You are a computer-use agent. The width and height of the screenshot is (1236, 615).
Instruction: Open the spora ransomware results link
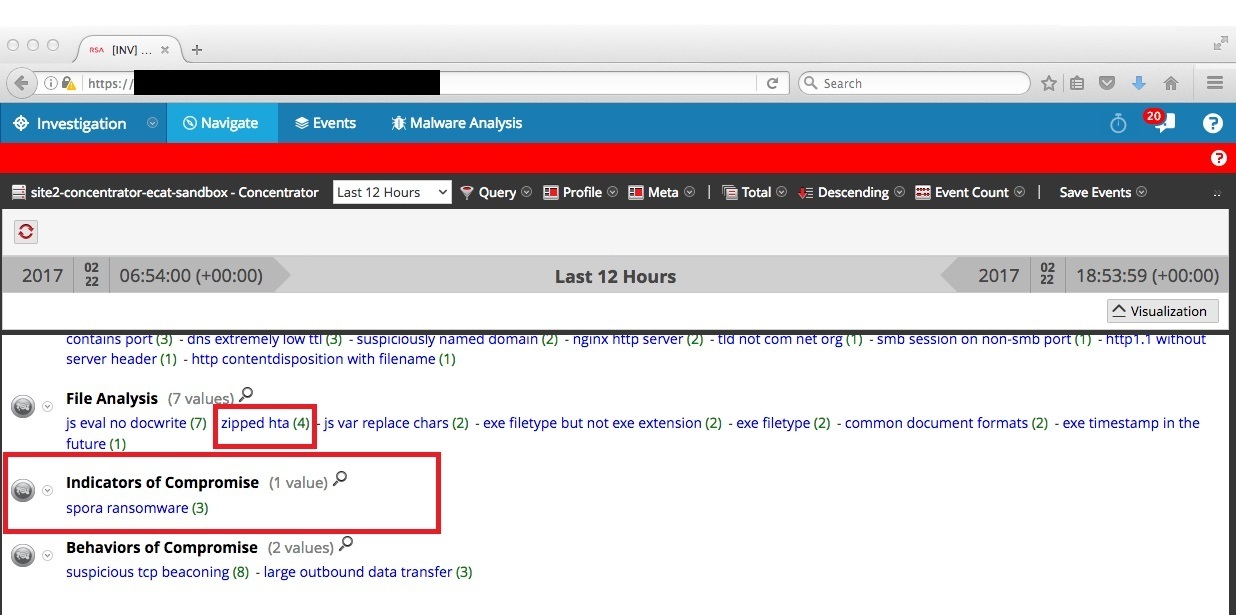coord(125,507)
